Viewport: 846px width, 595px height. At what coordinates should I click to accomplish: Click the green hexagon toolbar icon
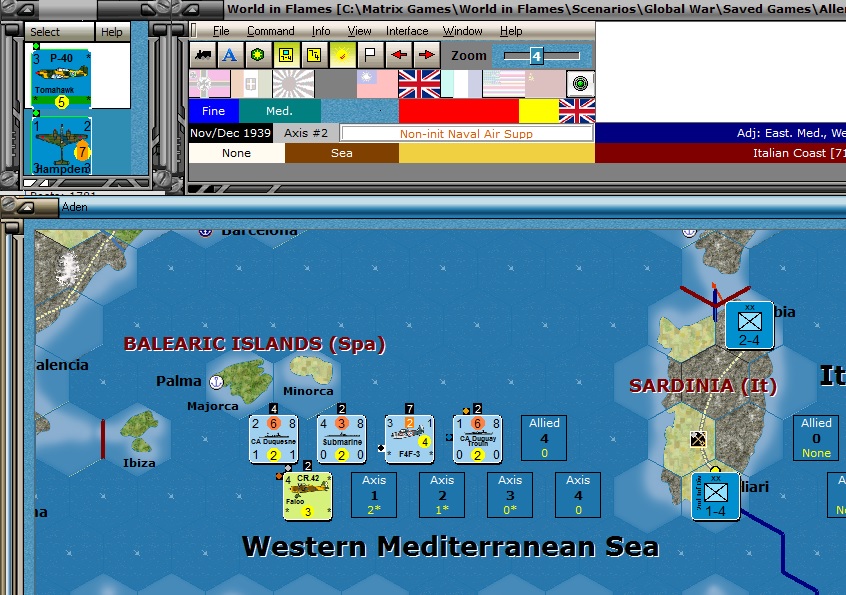click(258, 55)
